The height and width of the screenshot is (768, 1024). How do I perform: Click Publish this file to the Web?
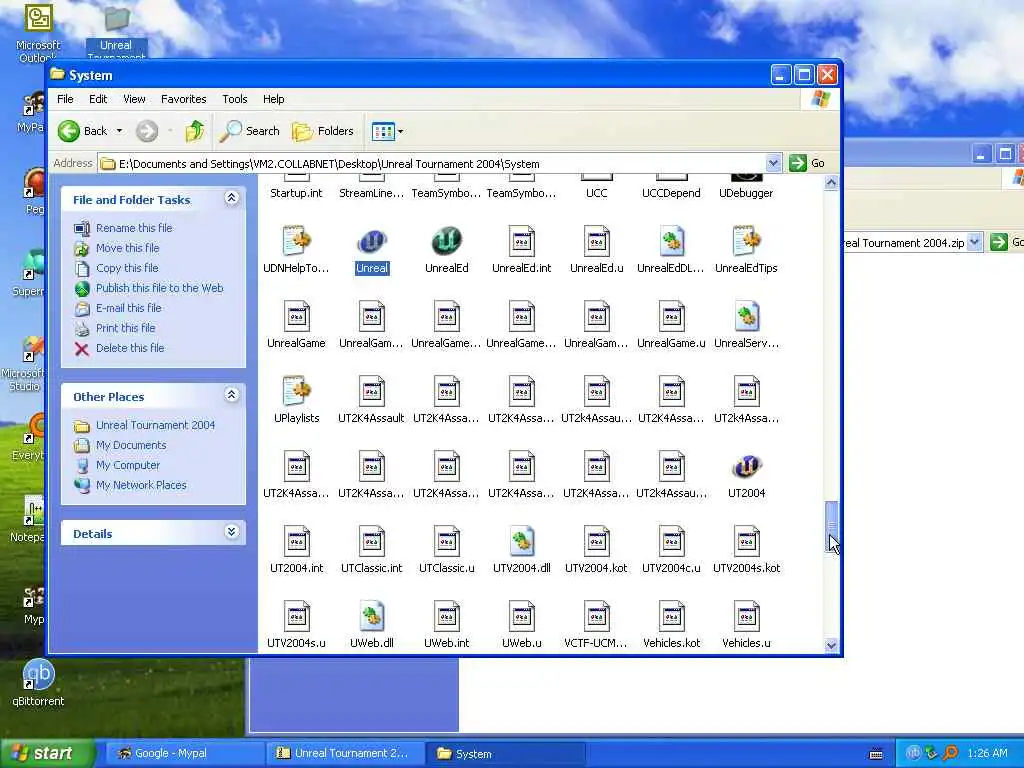coord(159,288)
